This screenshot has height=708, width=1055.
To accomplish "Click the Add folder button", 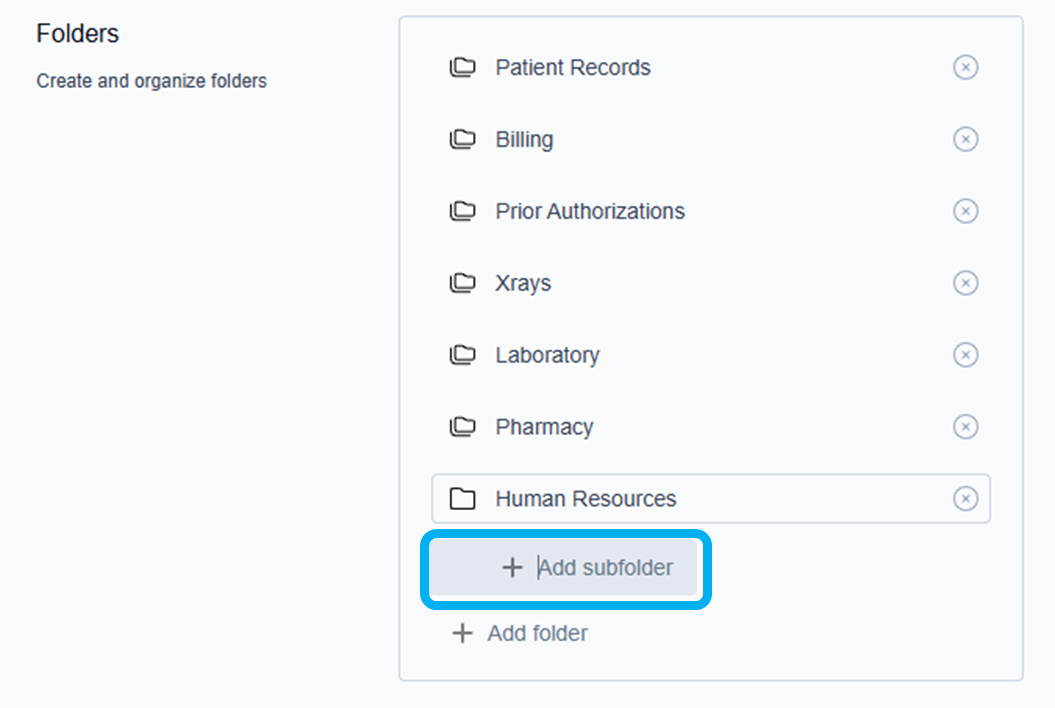I will [520, 633].
